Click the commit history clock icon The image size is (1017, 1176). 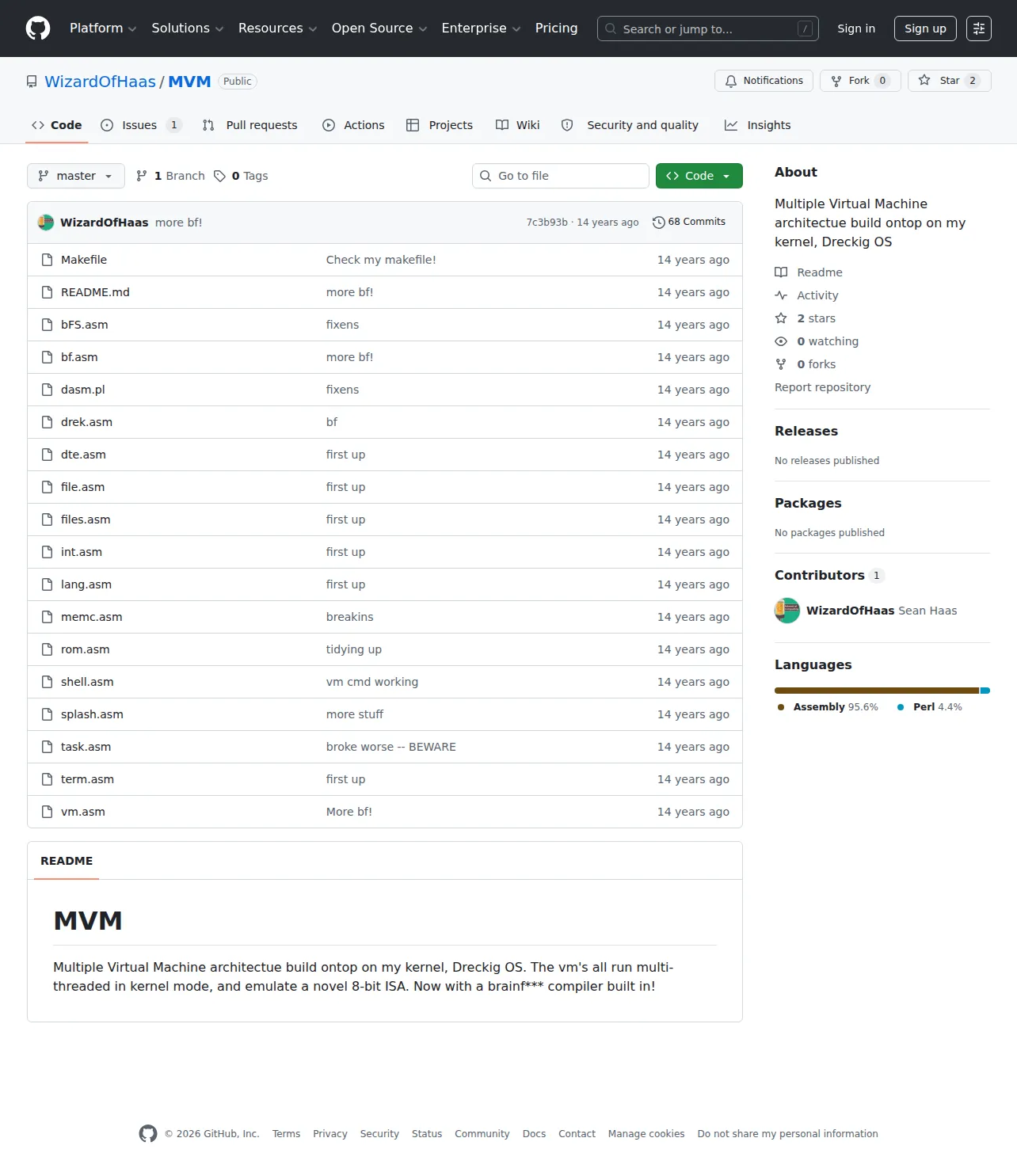coord(658,223)
